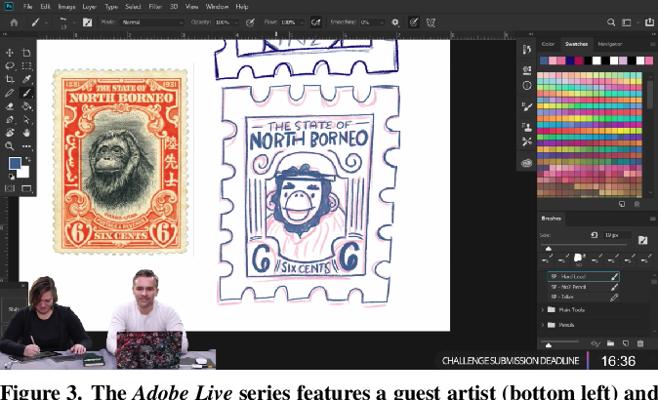The height and width of the screenshot is (400, 658).
Task: Open the Flow value dropdown
Action: tap(290, 22)
